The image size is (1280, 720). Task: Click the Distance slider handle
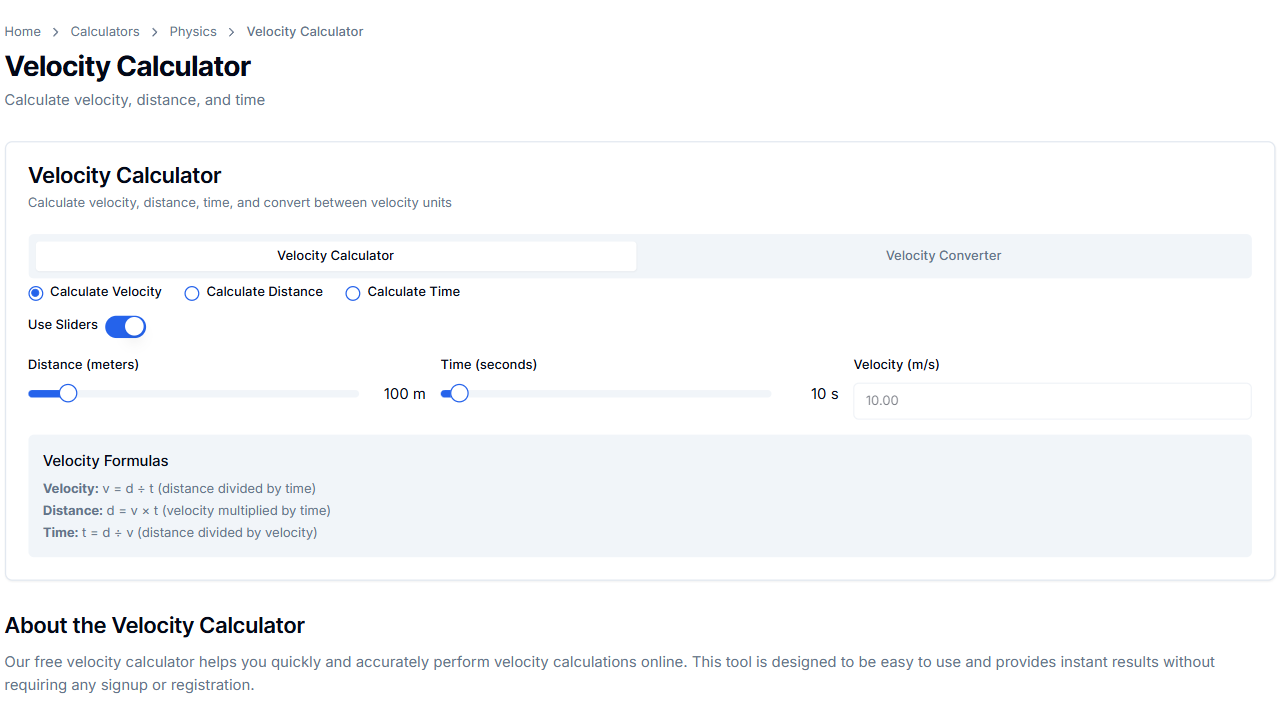[x=68, y=394]
